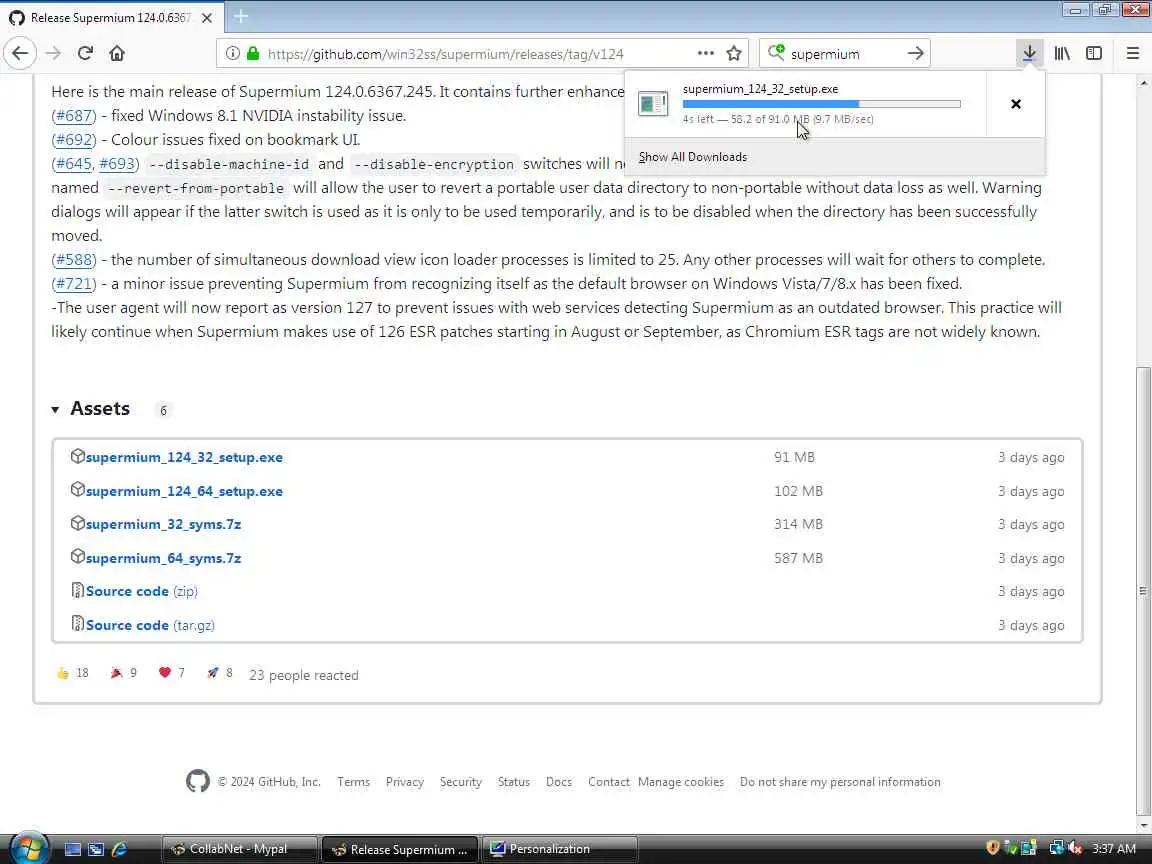
Task: Click Show Desktop quick launch icon
Action: tap(73, 849)
